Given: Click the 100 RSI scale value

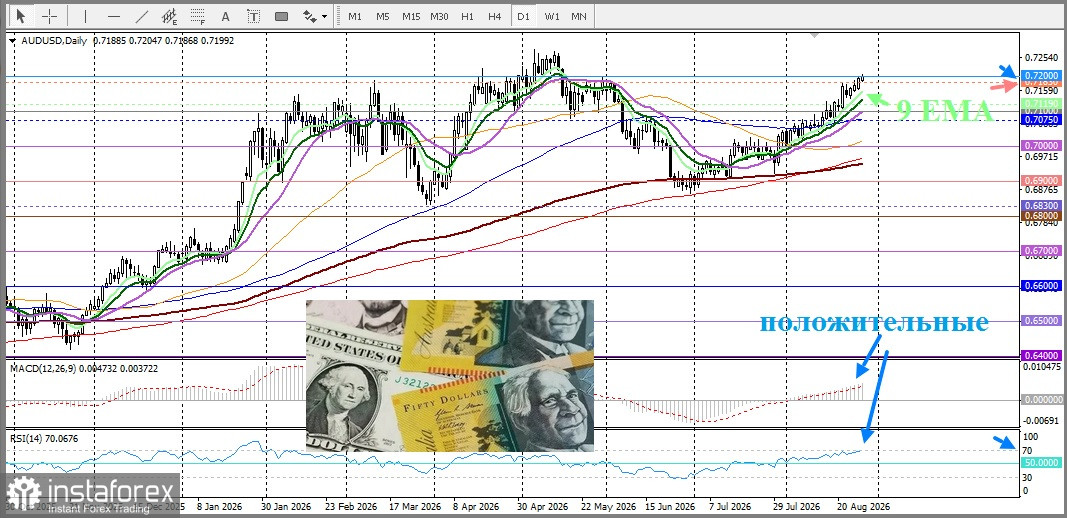Looking at the screenshot, I should tap(1030, 436).
